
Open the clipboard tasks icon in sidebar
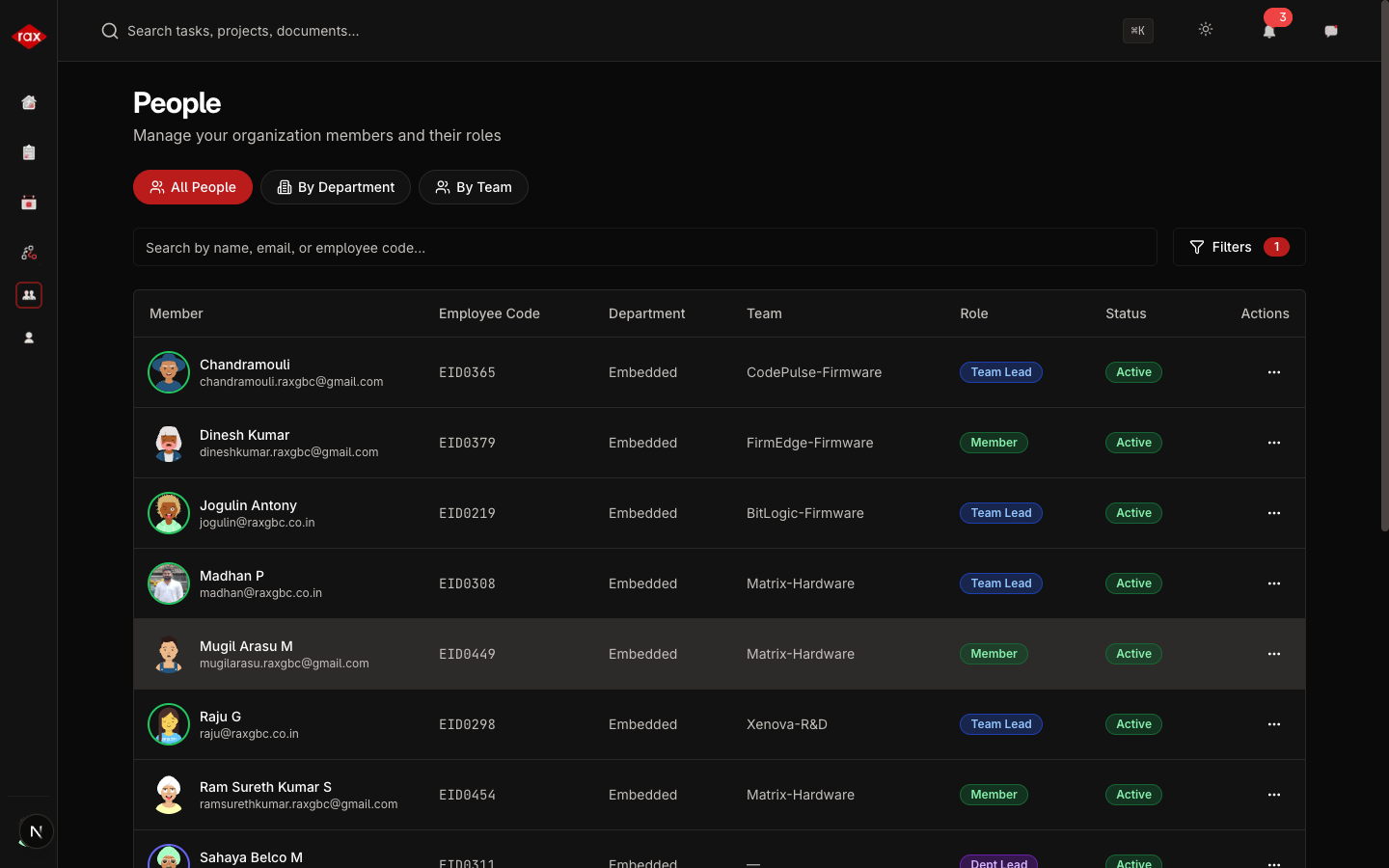(x=29, y=152)
